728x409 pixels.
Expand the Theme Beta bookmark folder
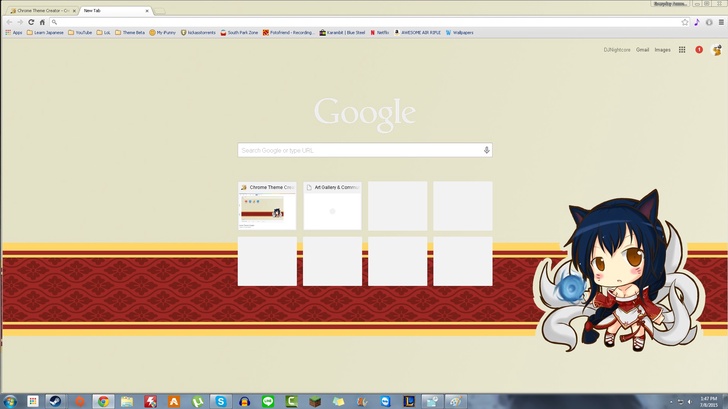(x=130, y=32)
